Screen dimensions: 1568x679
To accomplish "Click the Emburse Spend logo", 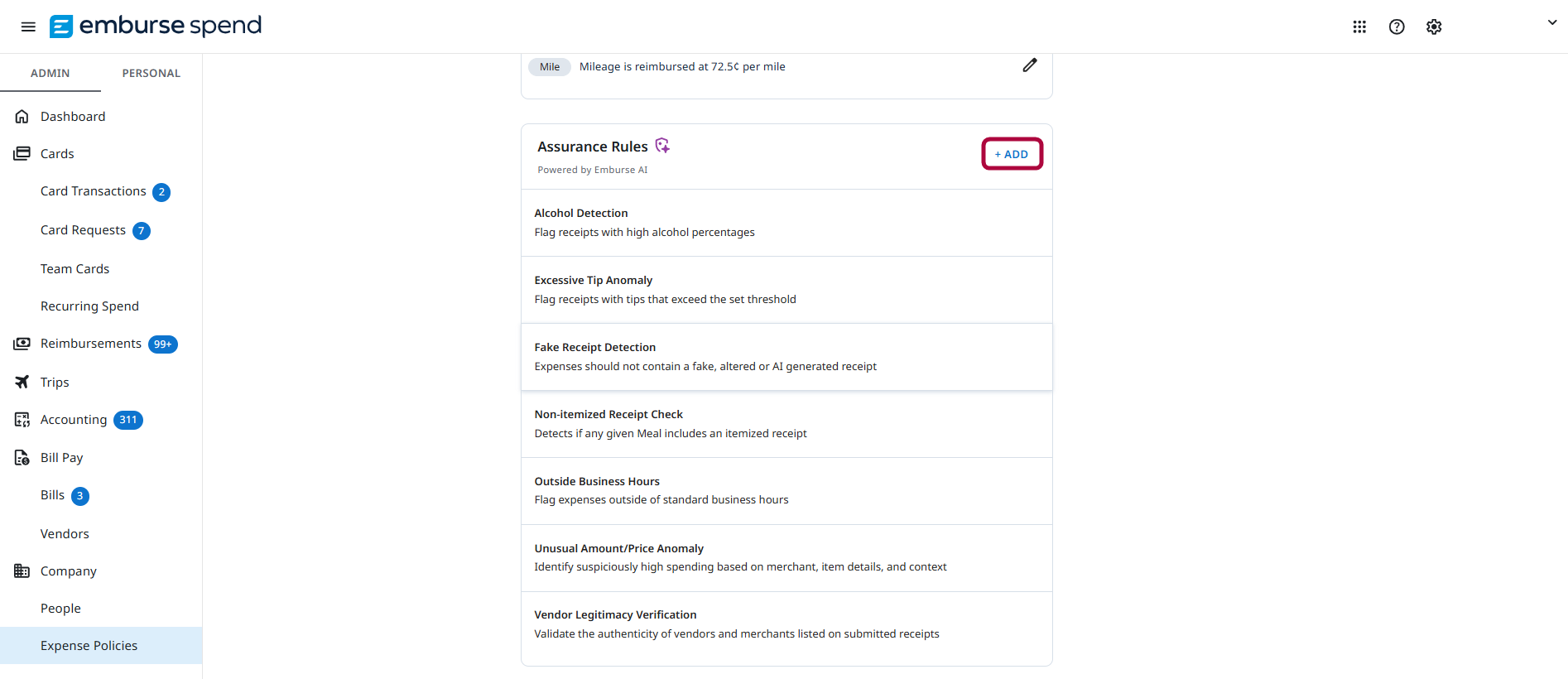I will tap(156, 26).
